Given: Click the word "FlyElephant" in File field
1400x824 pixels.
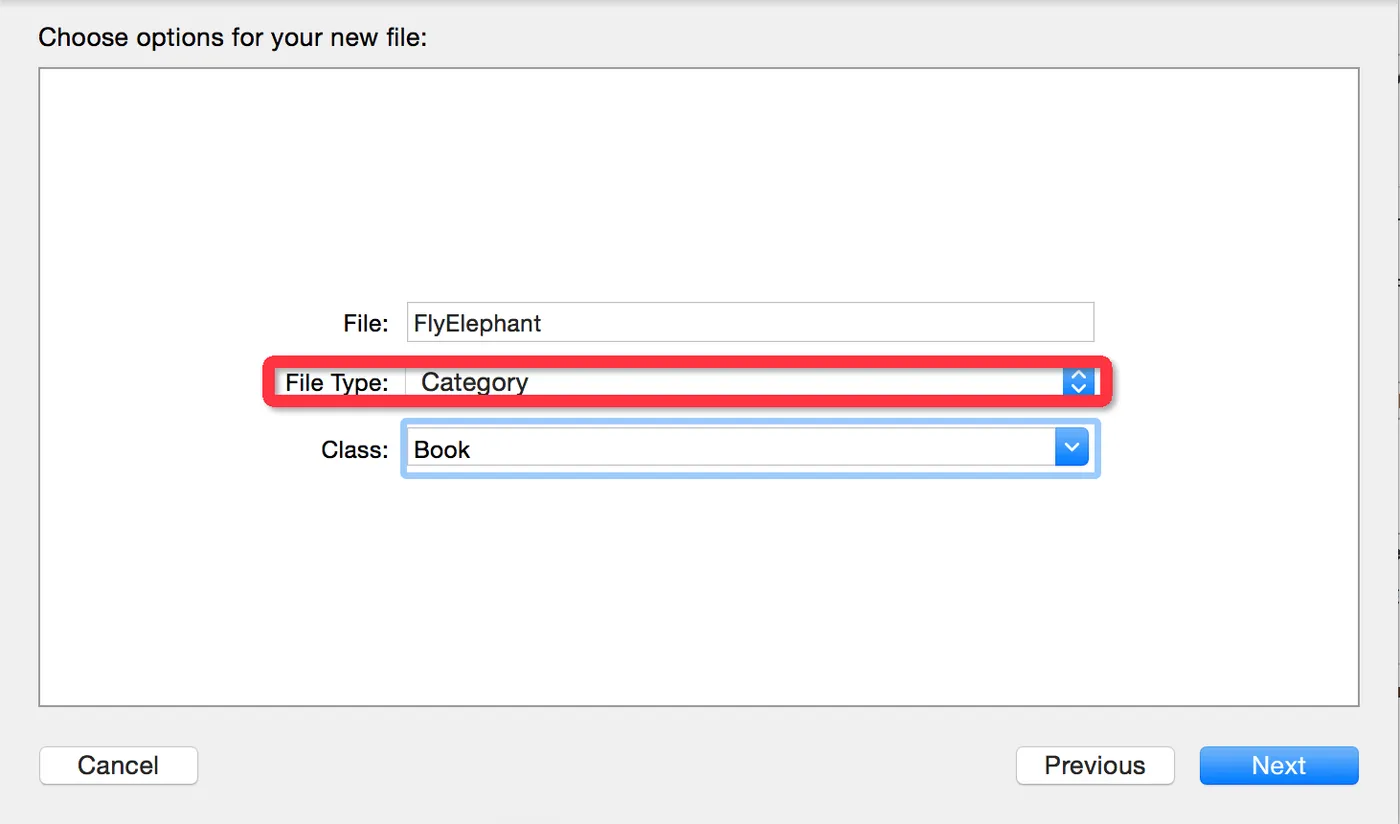Looking at the screenshot, I should pos(478,323).
